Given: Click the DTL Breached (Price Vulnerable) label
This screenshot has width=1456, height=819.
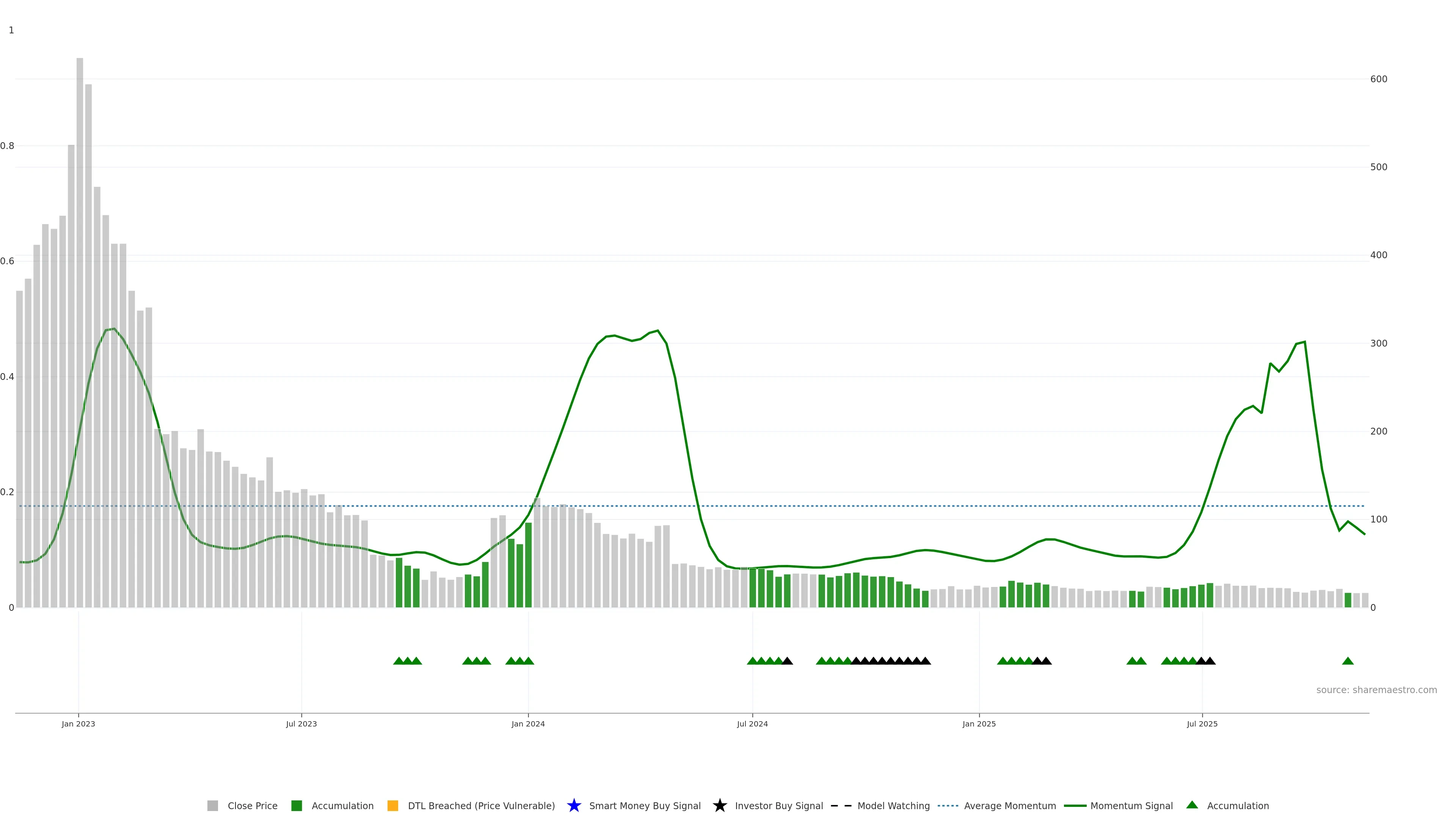Looking at the screenshot, I should click(481, 805).
